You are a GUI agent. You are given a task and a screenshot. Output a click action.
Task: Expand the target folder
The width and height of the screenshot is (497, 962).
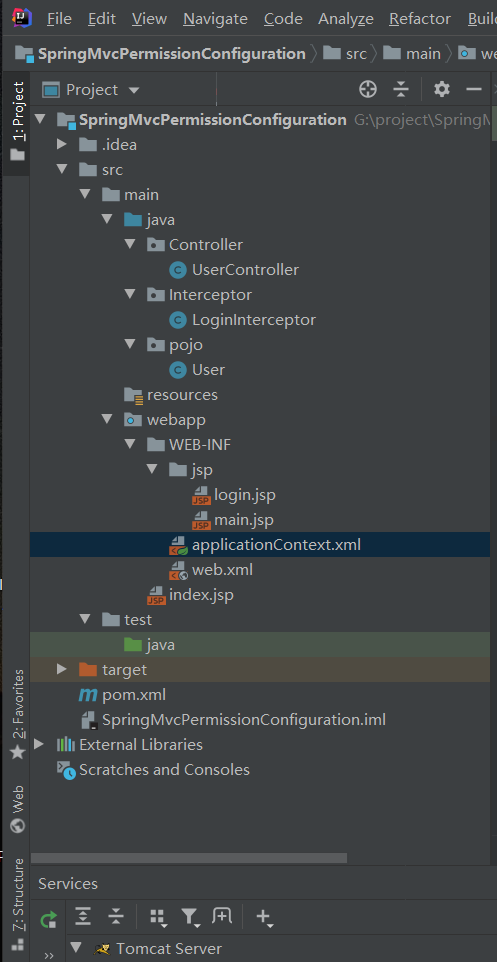tap(61, 669)
